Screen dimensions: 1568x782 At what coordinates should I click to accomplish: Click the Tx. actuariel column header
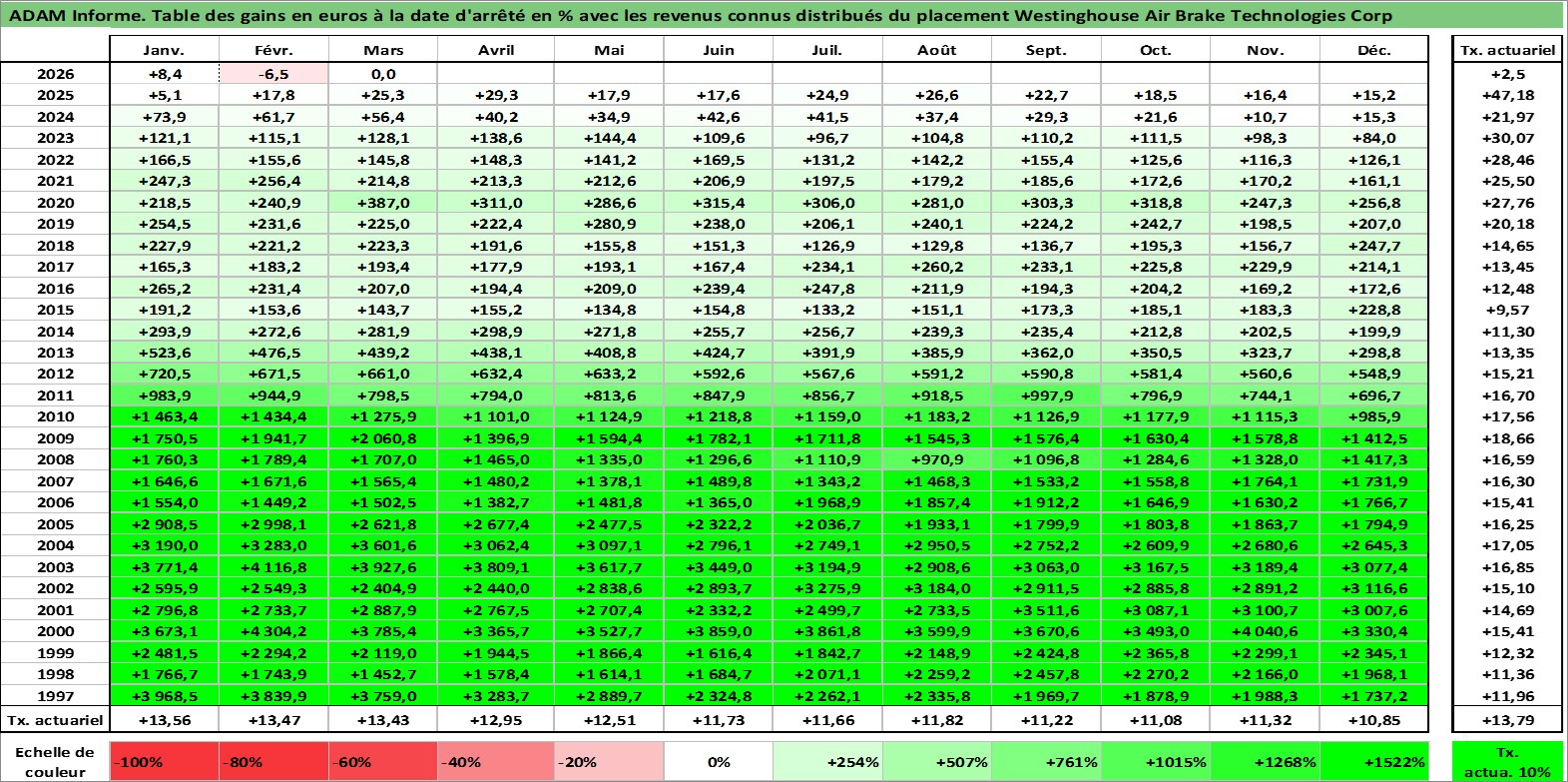(1507, 50)
